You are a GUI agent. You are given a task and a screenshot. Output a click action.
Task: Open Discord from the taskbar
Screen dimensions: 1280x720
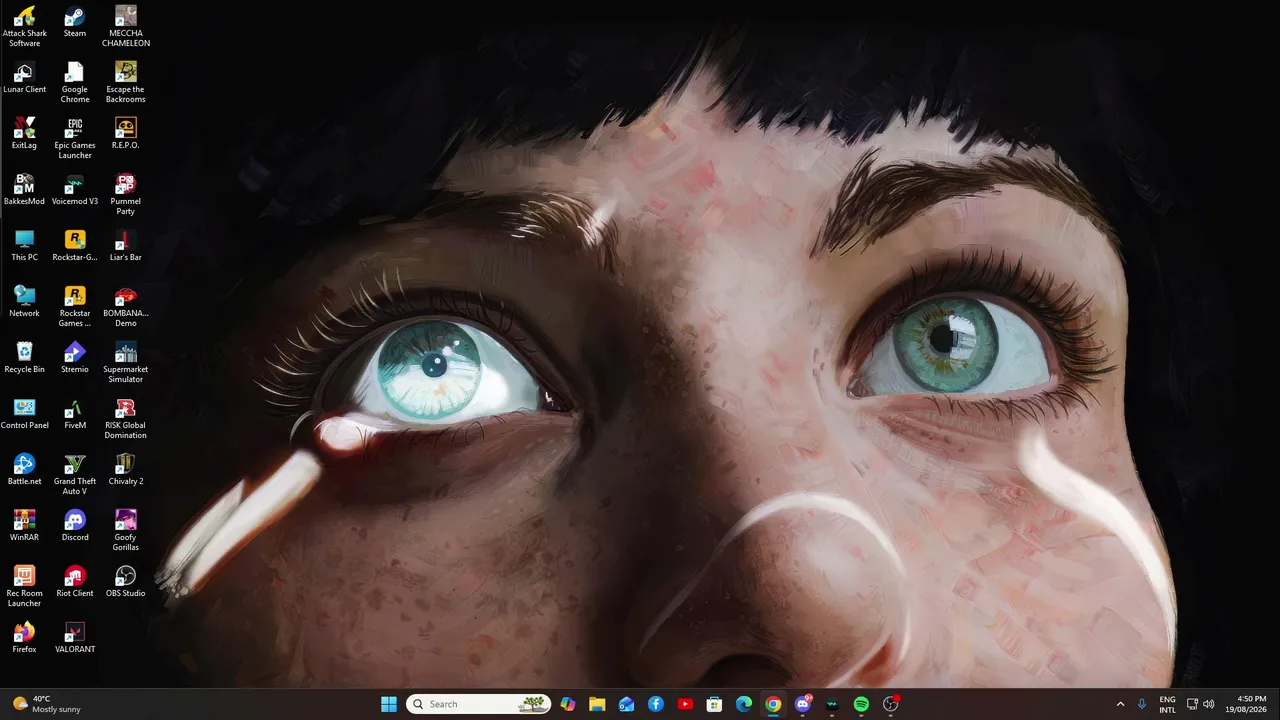(802, 704)
